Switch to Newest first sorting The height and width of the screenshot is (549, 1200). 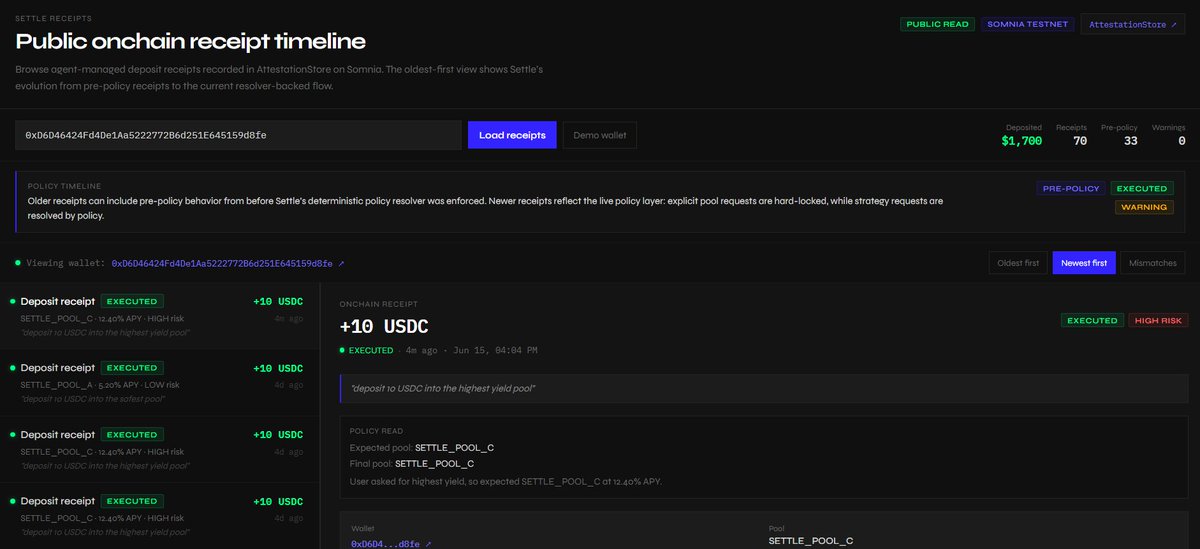pyautogui.click(x=1084, y=263)
